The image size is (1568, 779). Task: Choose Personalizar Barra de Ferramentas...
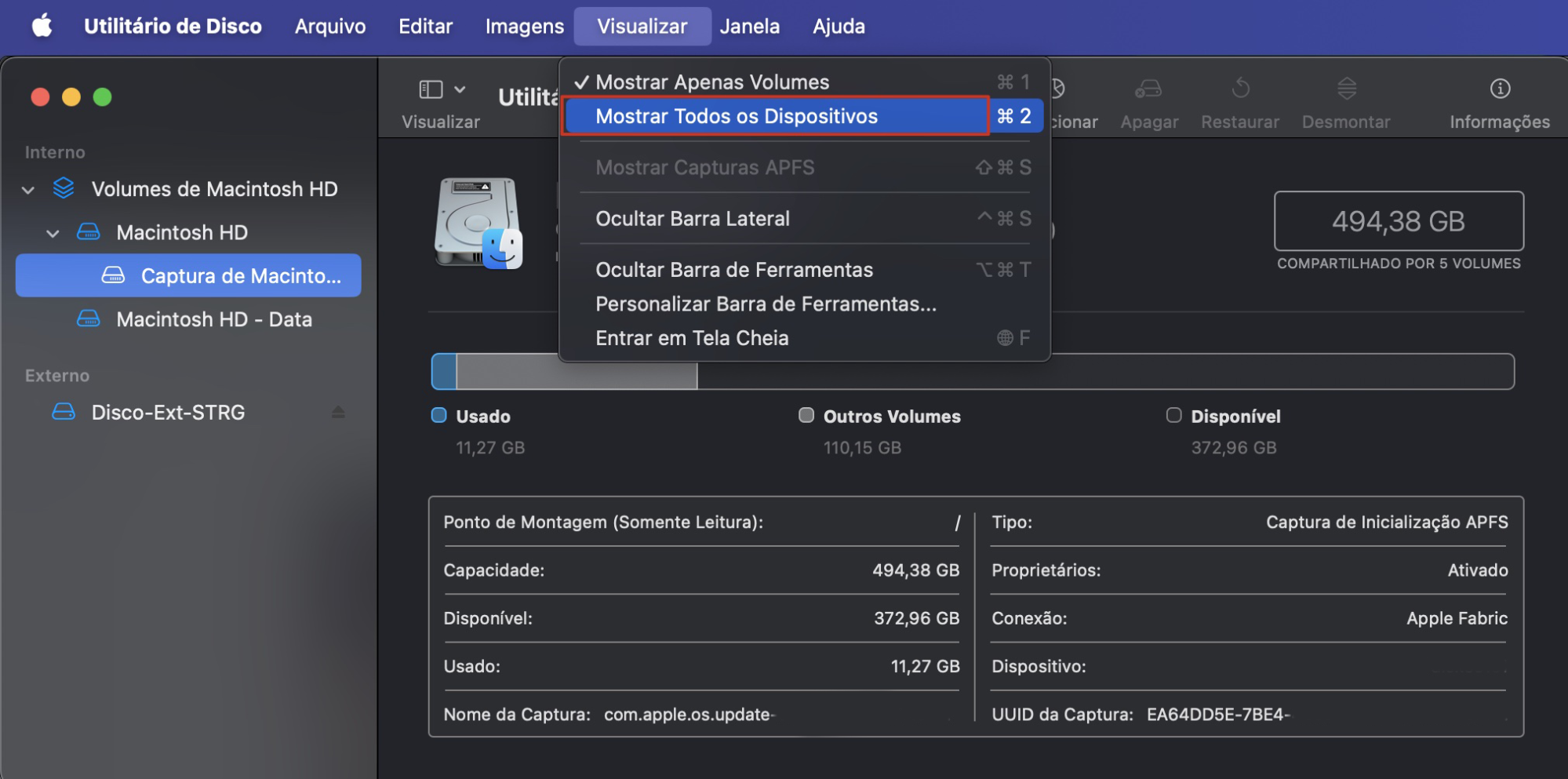click(804, 304)
